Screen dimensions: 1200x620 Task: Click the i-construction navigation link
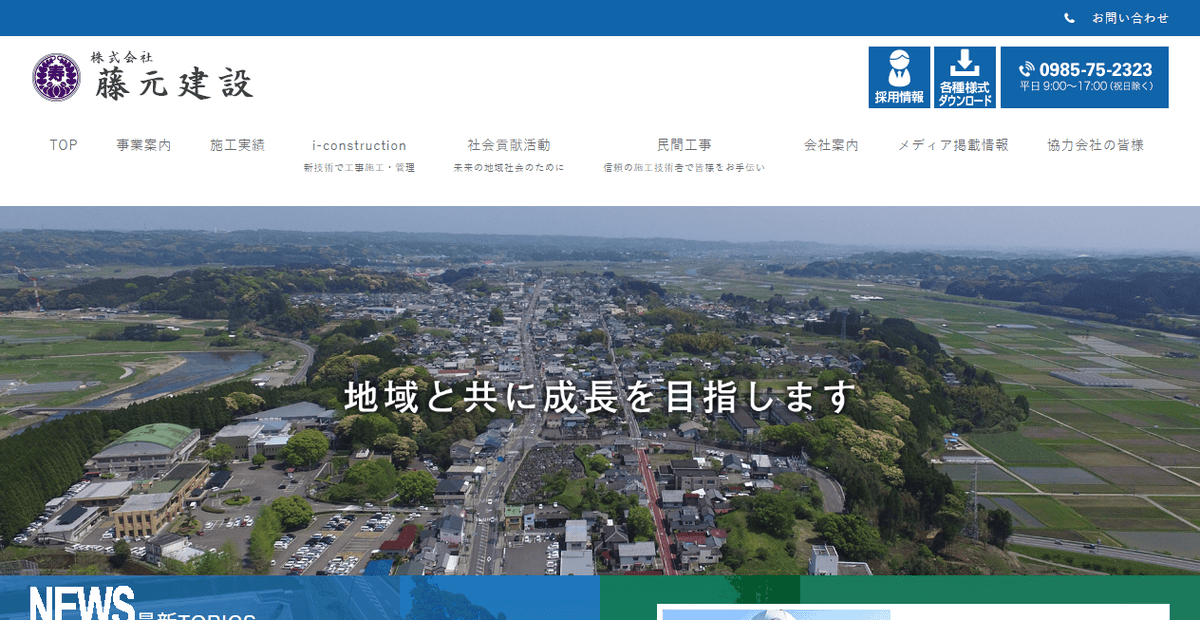click(x=358, y=144)
